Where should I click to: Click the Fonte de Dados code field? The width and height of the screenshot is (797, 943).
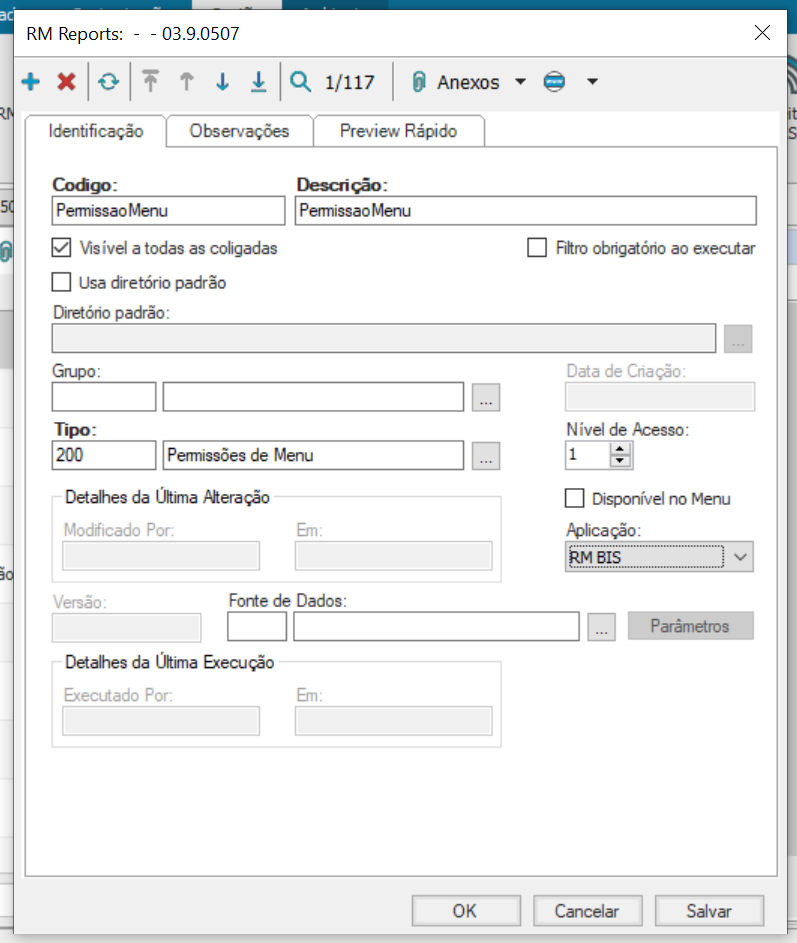click(x=257, y=627)
